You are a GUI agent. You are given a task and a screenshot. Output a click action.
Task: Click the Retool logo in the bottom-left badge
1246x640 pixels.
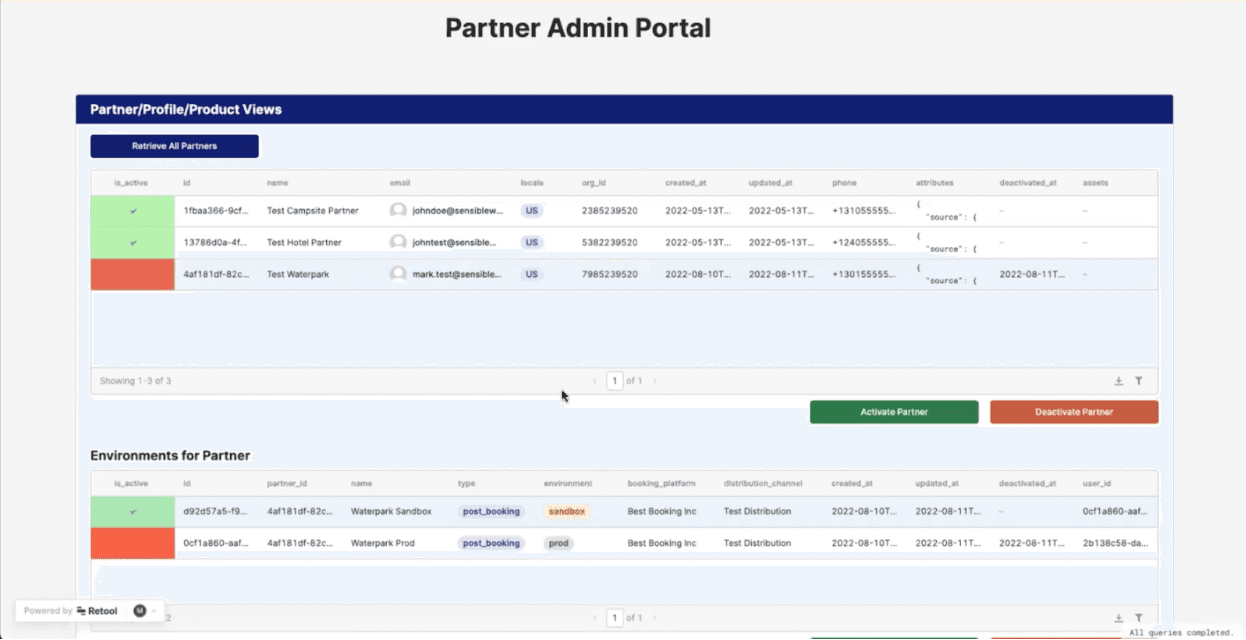97,610
